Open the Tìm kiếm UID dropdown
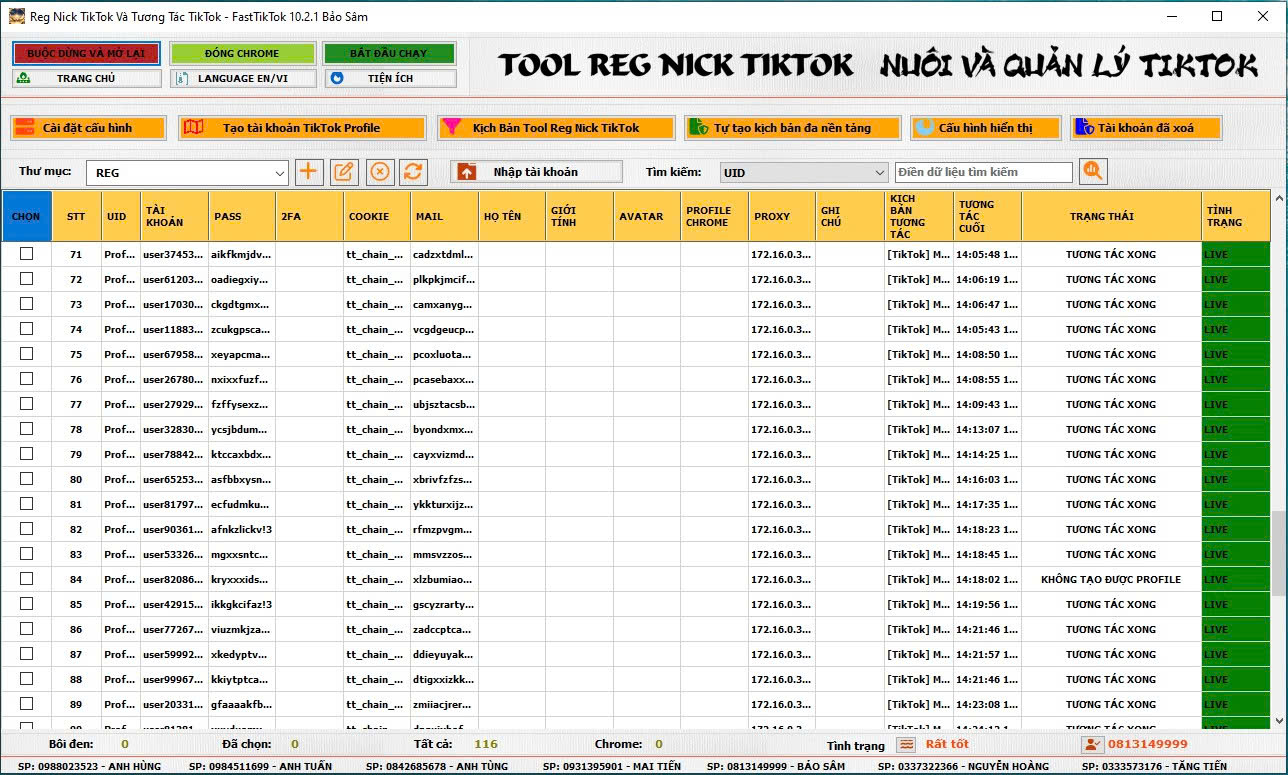The height and width of the screenshot is (775, 1288). [x=804, y=172]
